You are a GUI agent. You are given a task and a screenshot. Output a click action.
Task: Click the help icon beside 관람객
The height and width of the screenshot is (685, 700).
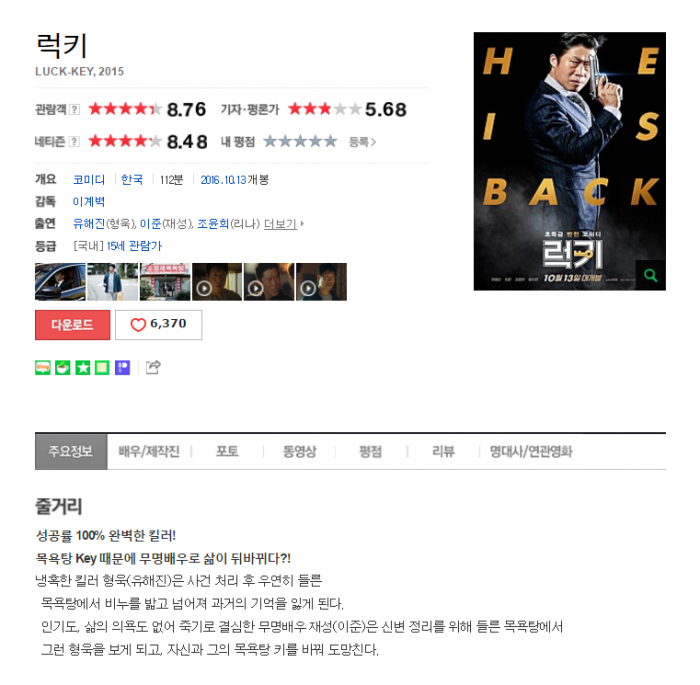pyautogui.click(x=75, y=109)
